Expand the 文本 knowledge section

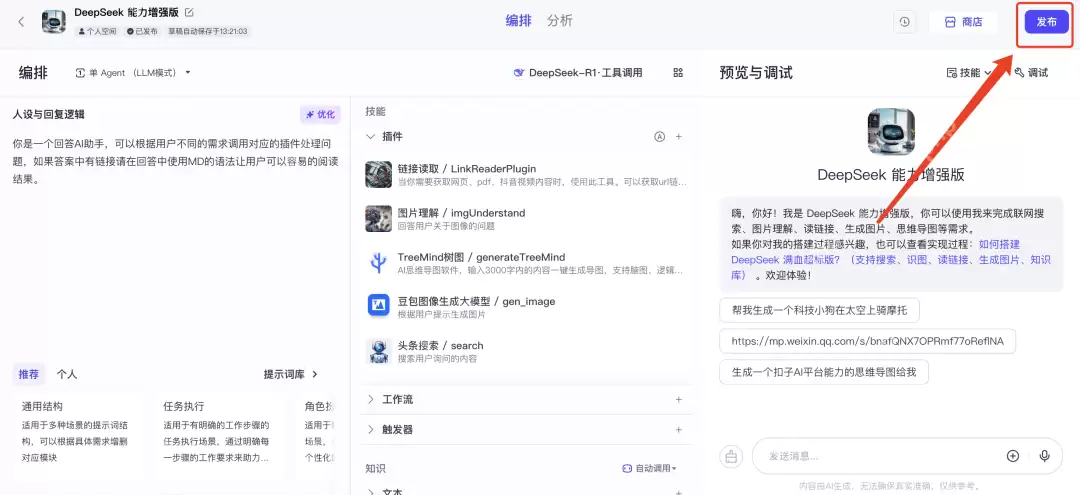click(371, 492)
